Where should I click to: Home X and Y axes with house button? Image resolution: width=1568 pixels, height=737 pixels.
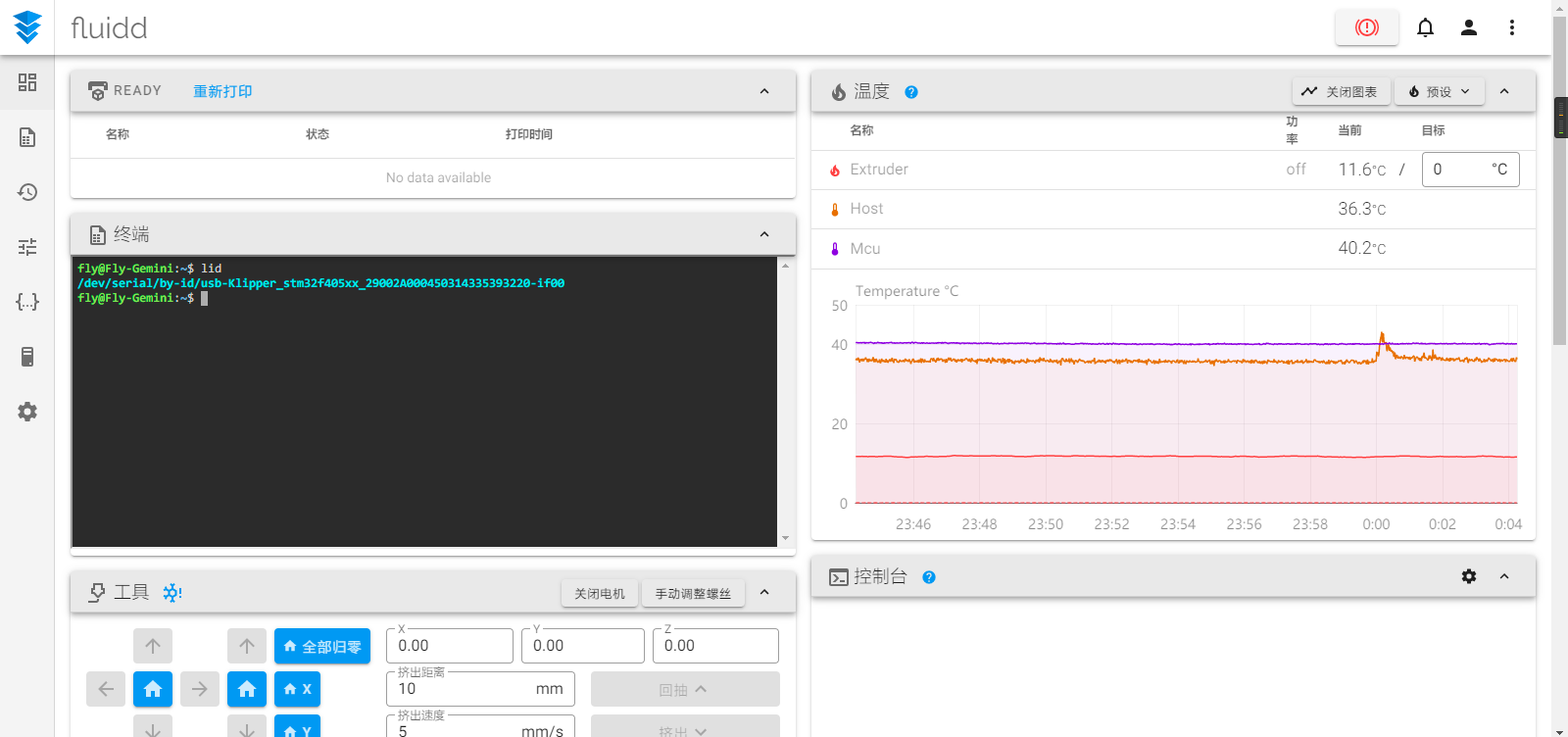point(153,689)
